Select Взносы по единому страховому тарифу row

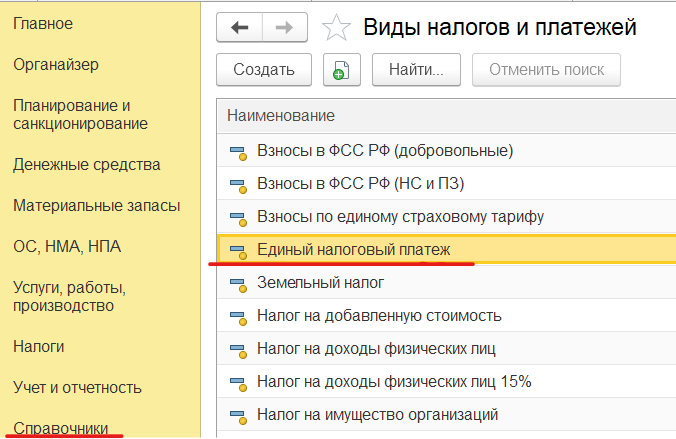[446, 216]
